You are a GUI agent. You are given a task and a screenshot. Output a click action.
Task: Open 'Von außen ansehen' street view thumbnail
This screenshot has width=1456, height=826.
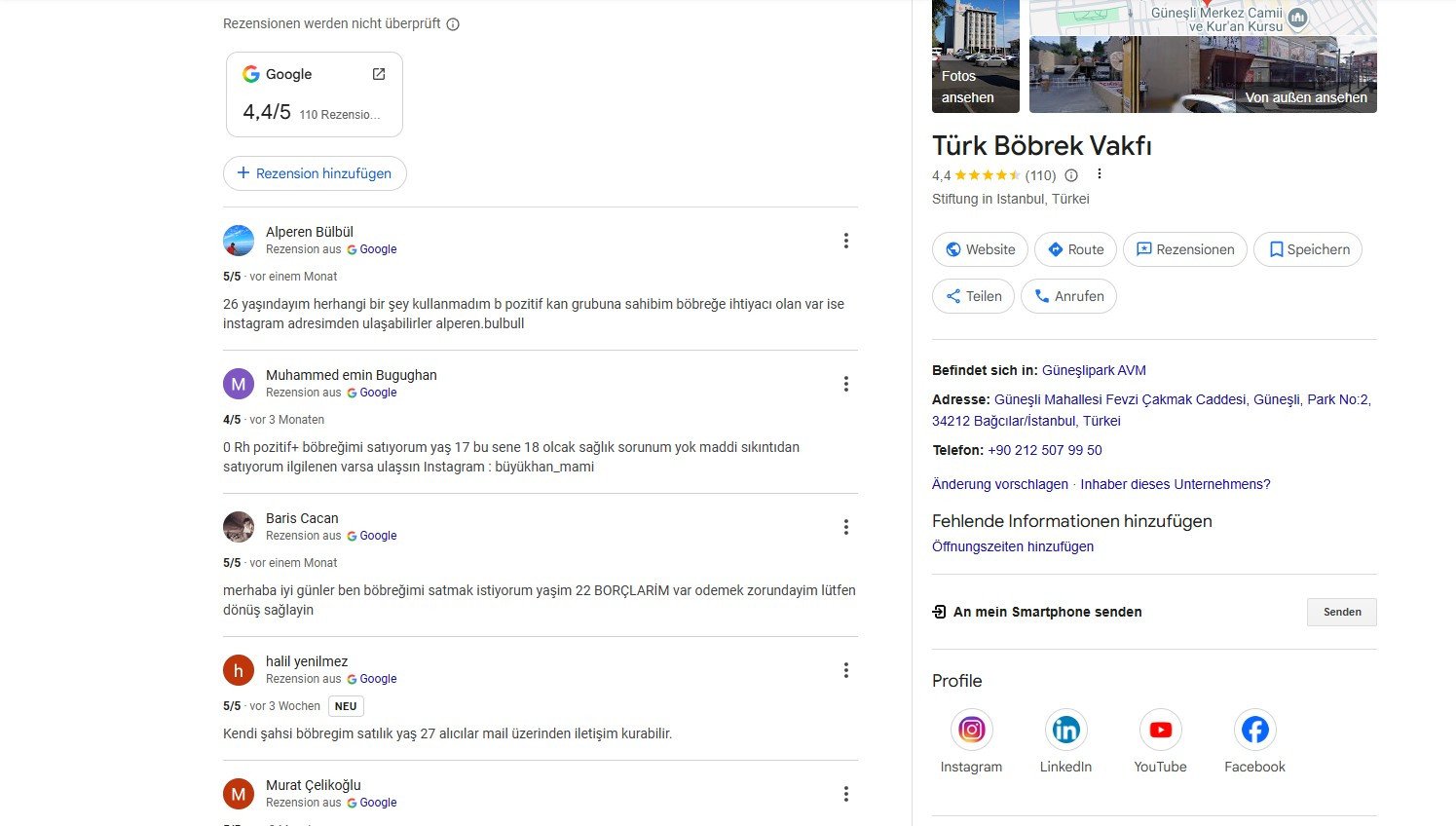1203,75
